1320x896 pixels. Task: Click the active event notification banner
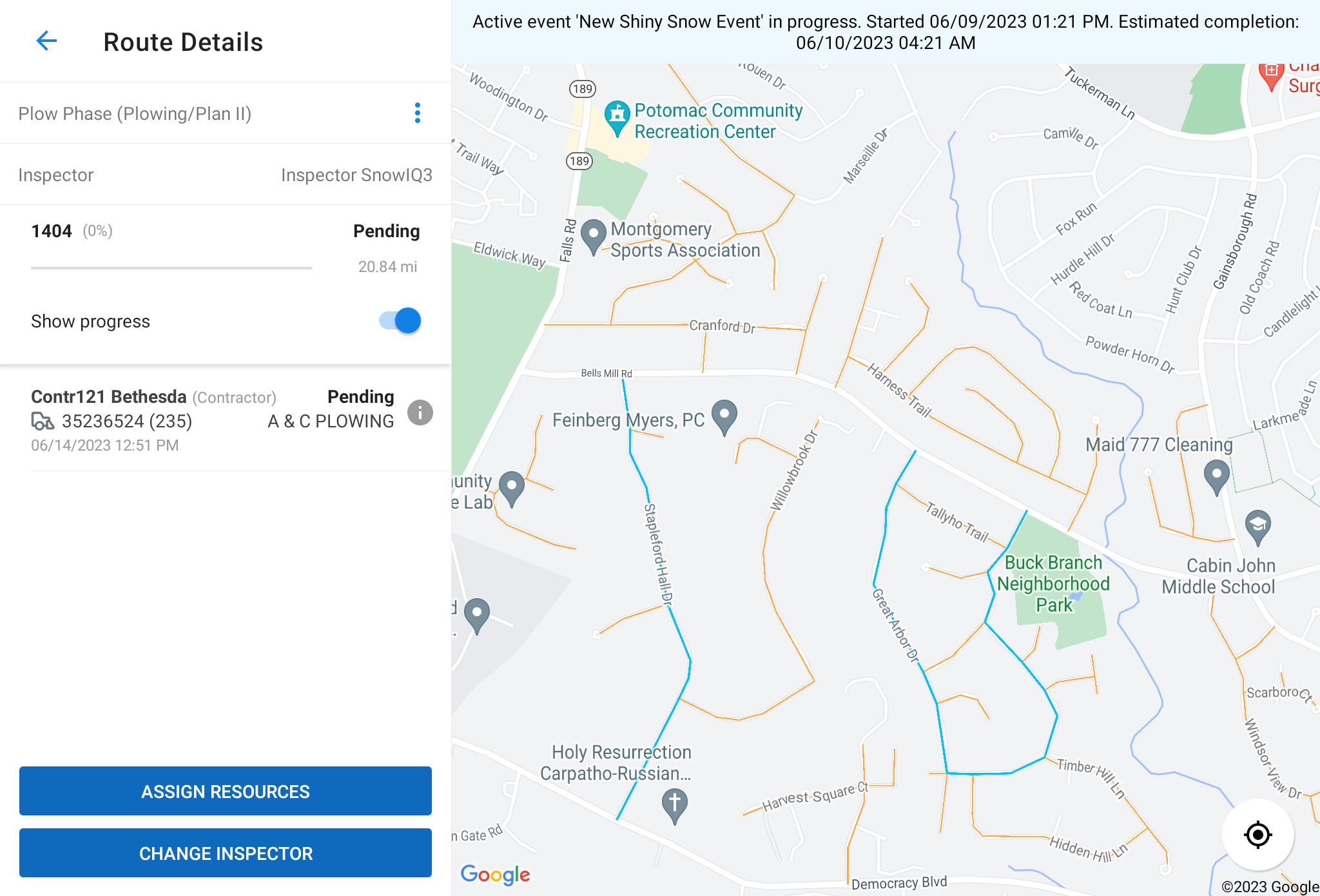[886, 32]
